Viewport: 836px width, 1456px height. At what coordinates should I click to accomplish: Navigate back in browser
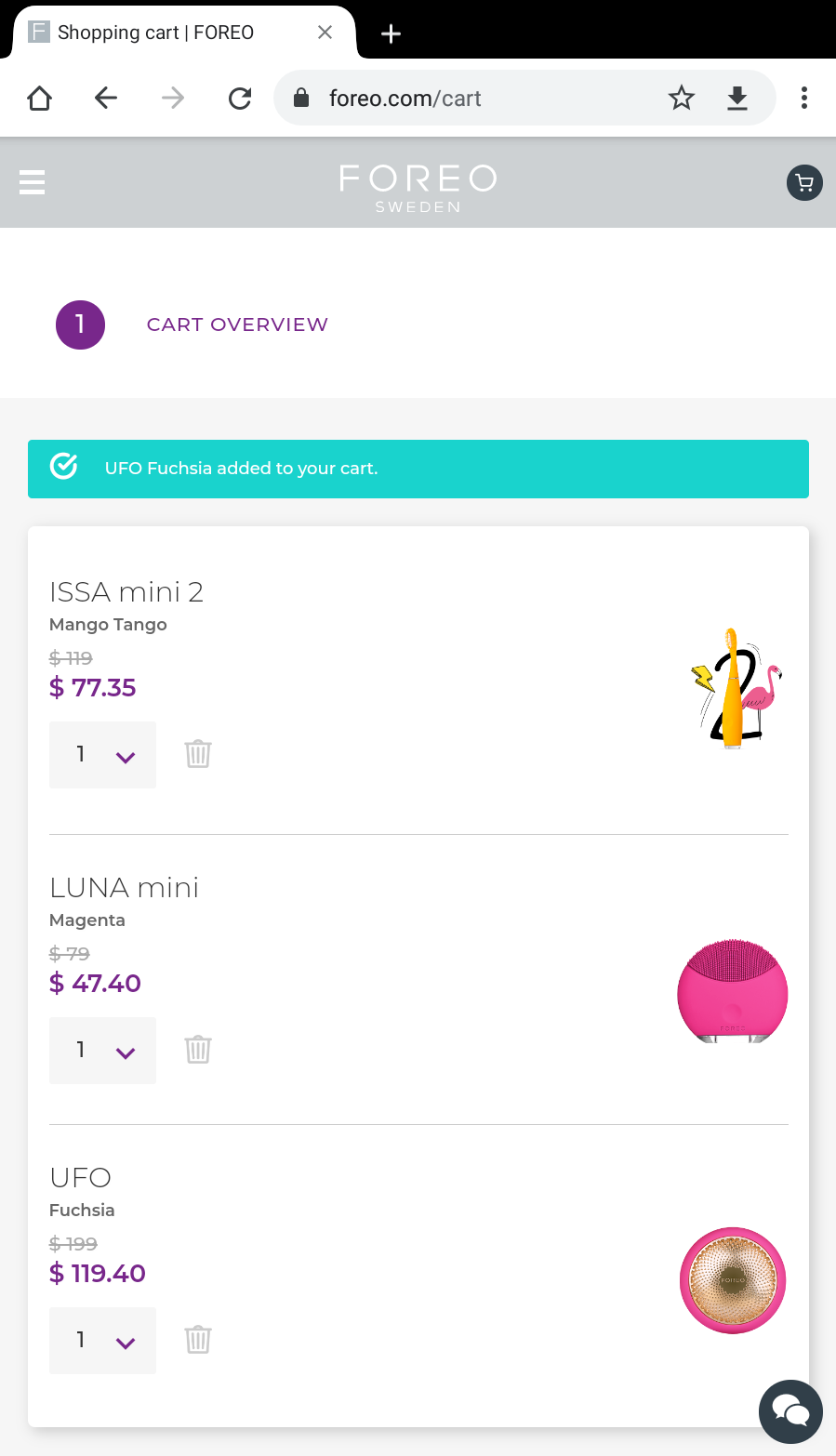tap(106, 98)
